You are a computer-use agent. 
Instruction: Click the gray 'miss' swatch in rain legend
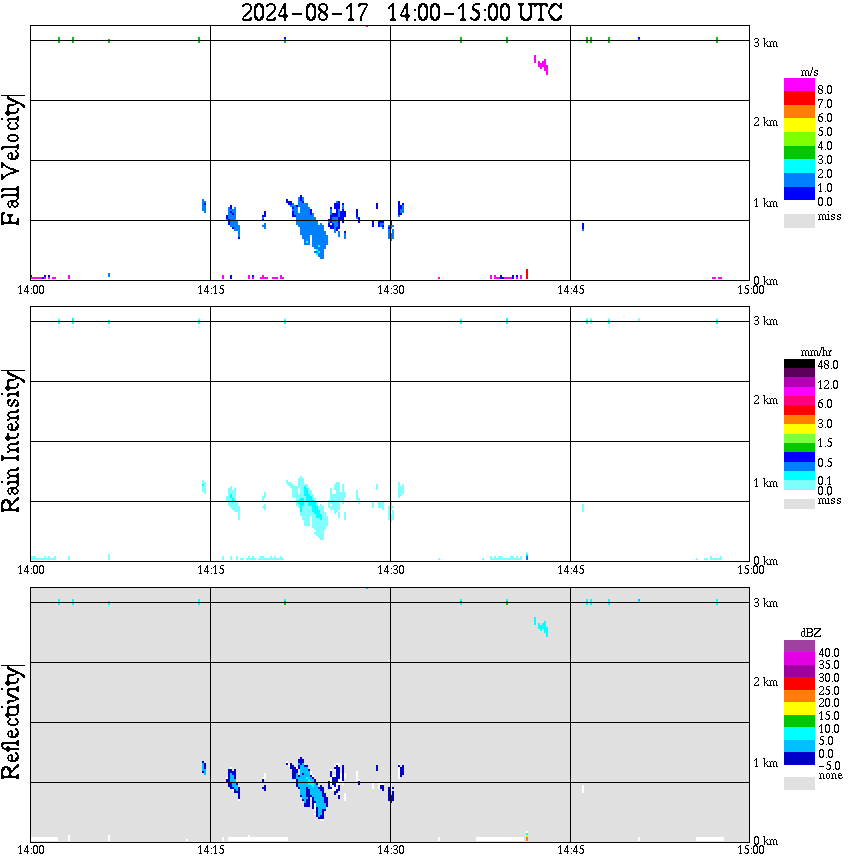click(x=799, y=504)
